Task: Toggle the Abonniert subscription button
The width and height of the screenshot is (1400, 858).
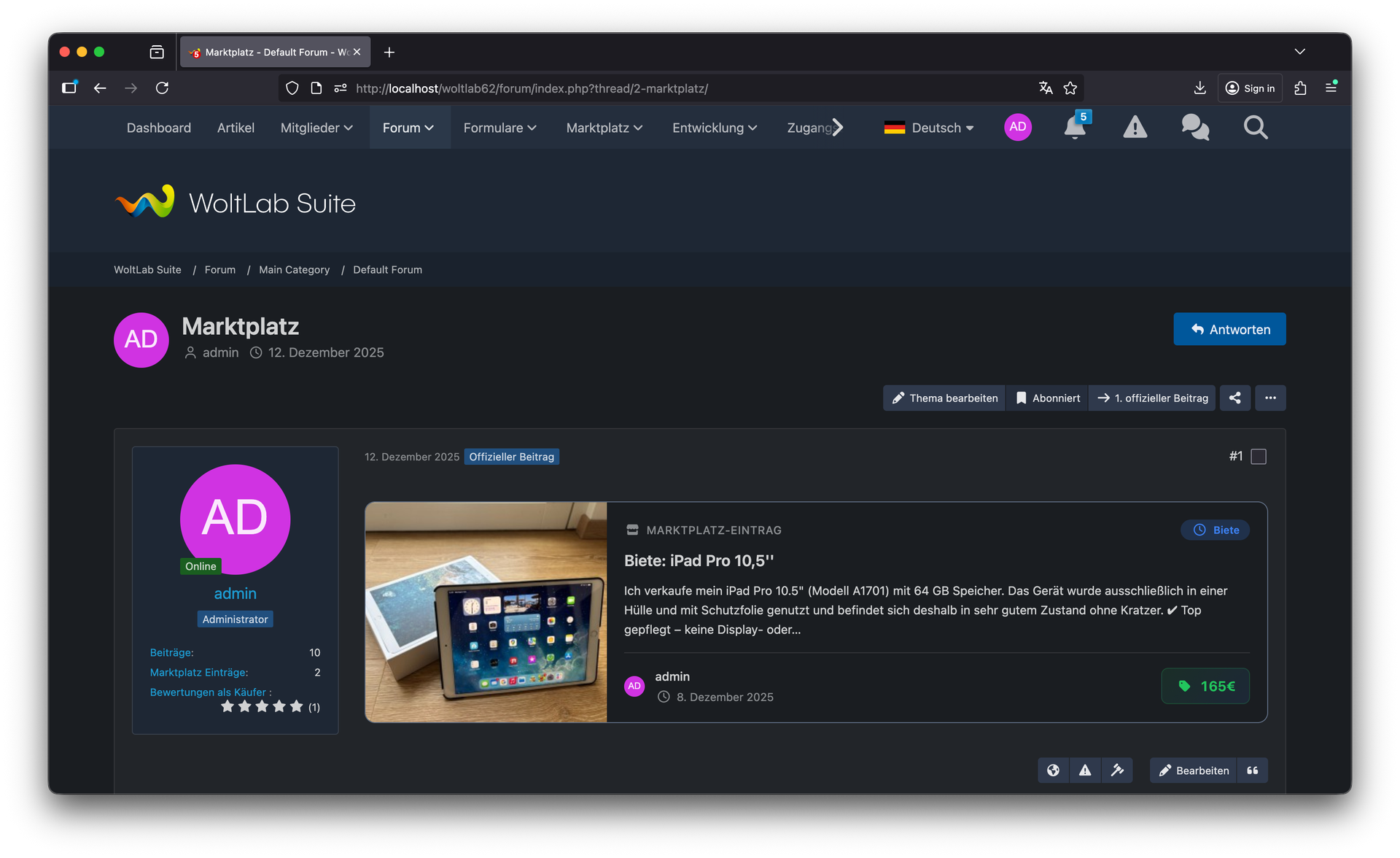Action: 1047,398
